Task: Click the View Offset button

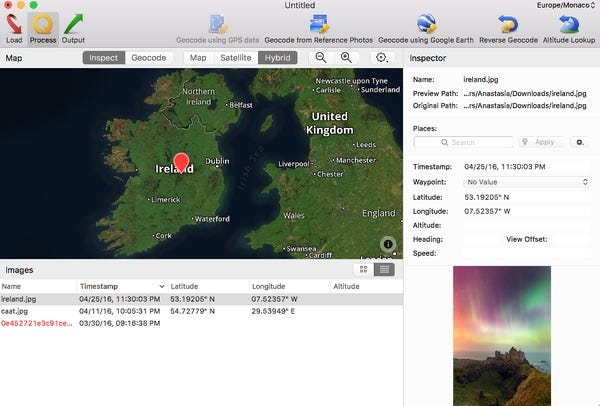Action: pyautogui.click(x=527, y=239)
